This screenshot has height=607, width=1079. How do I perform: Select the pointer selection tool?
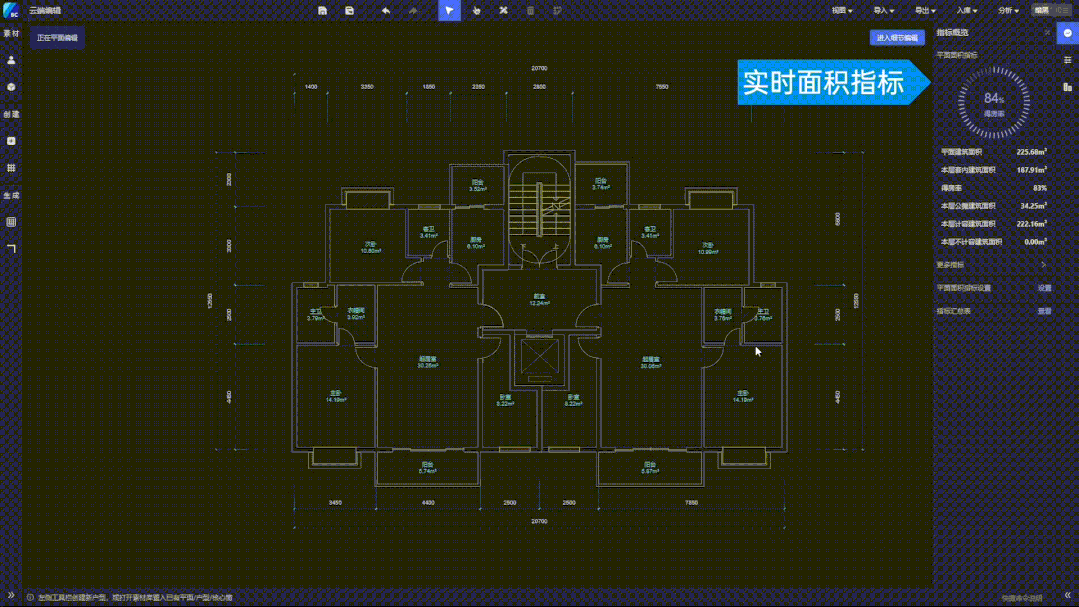(x=450, y=10)
